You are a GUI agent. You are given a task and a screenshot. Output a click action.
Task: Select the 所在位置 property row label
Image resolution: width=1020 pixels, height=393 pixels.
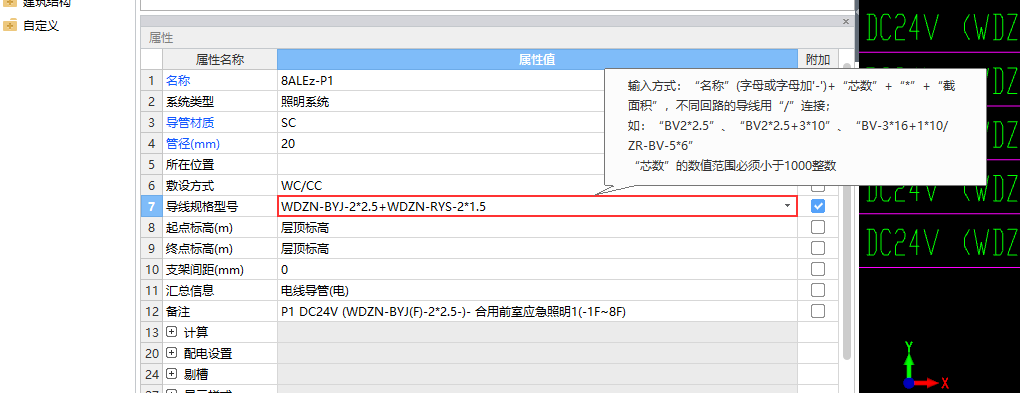pyautogui.click(x=189, y=164)
